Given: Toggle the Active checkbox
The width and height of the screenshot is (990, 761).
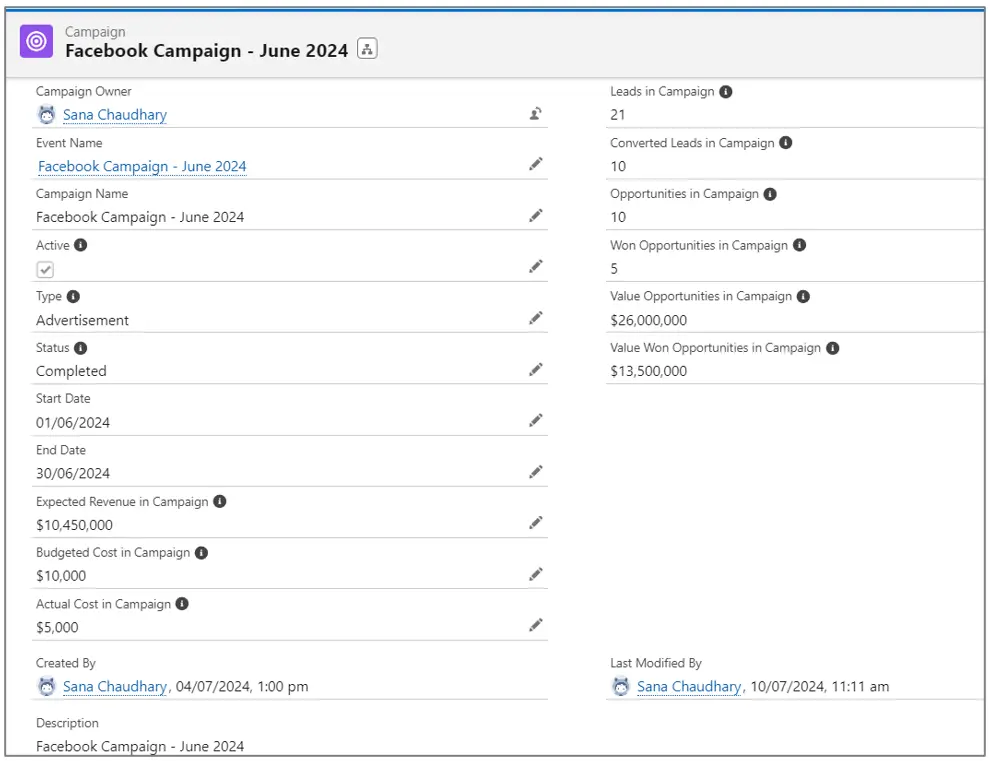Looking at the screenshot, I should (45, 270).
